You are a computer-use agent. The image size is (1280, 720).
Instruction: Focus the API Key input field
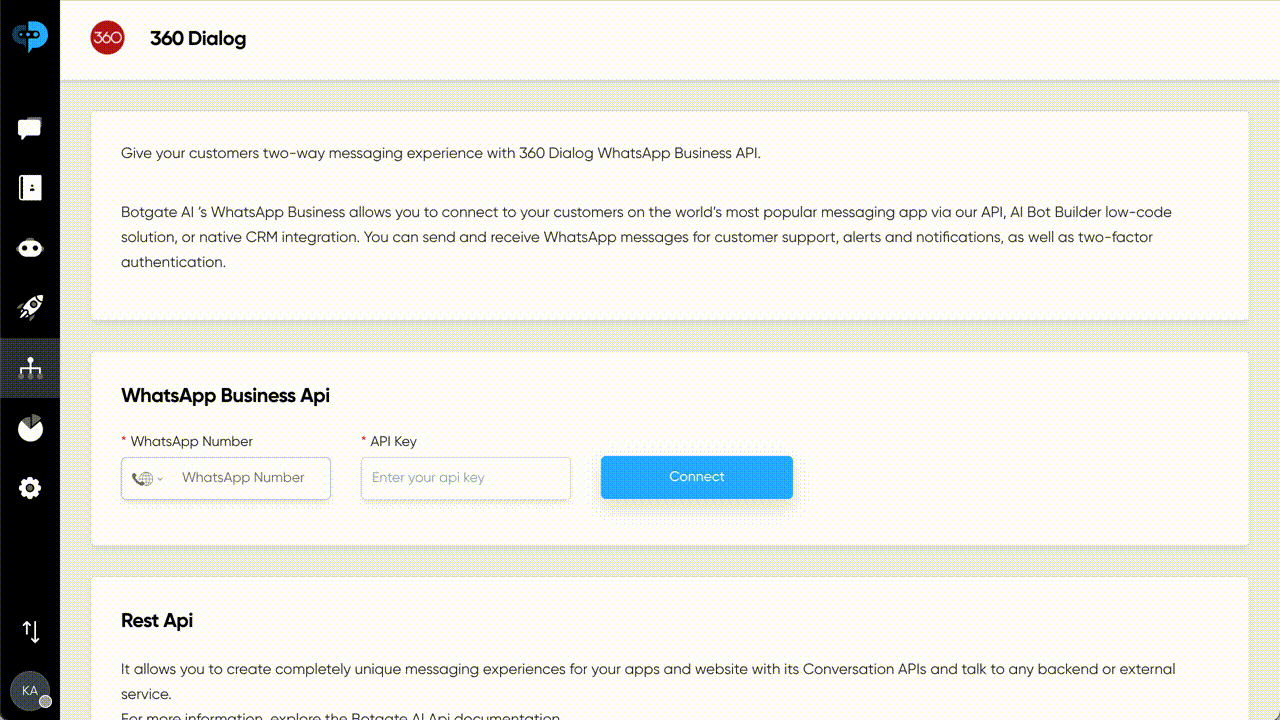[466, 478]
